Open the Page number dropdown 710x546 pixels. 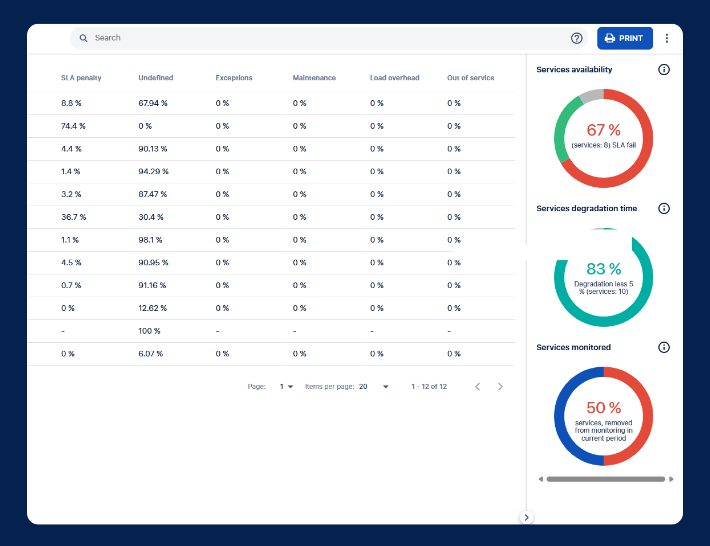pos(286,386)
